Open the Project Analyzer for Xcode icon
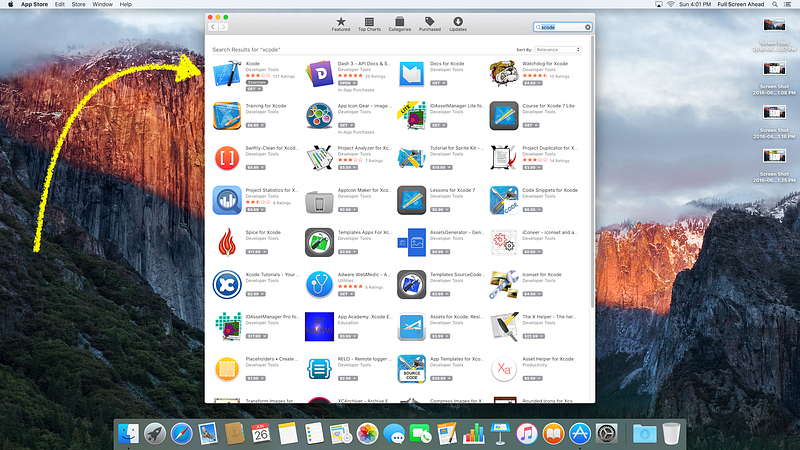 click(x=319, y=158)
